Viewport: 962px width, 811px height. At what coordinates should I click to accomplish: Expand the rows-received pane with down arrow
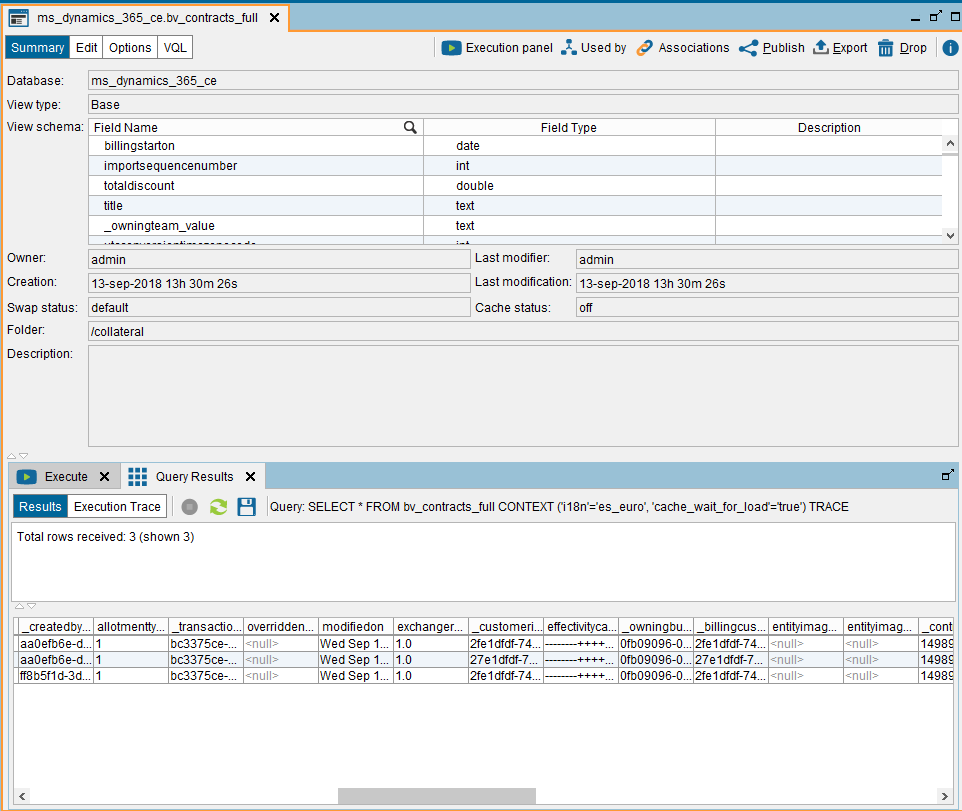32,606
